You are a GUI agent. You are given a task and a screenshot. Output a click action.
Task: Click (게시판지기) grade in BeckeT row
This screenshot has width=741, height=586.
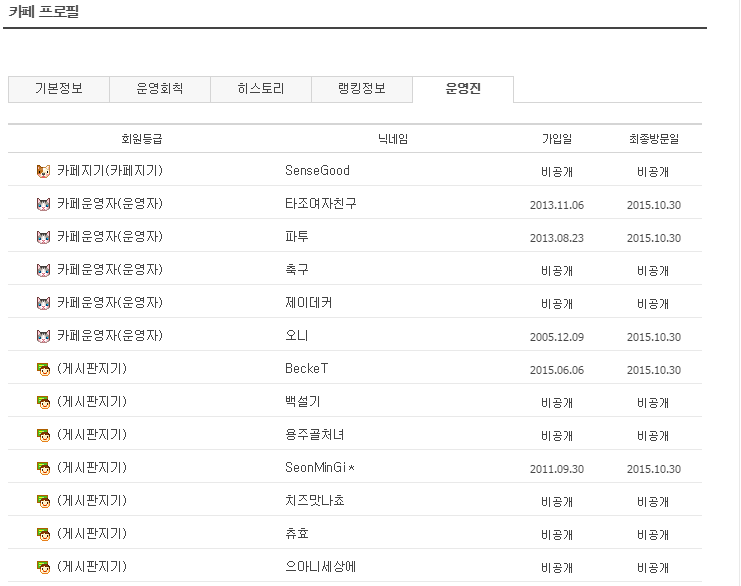(x=92, y=369)
